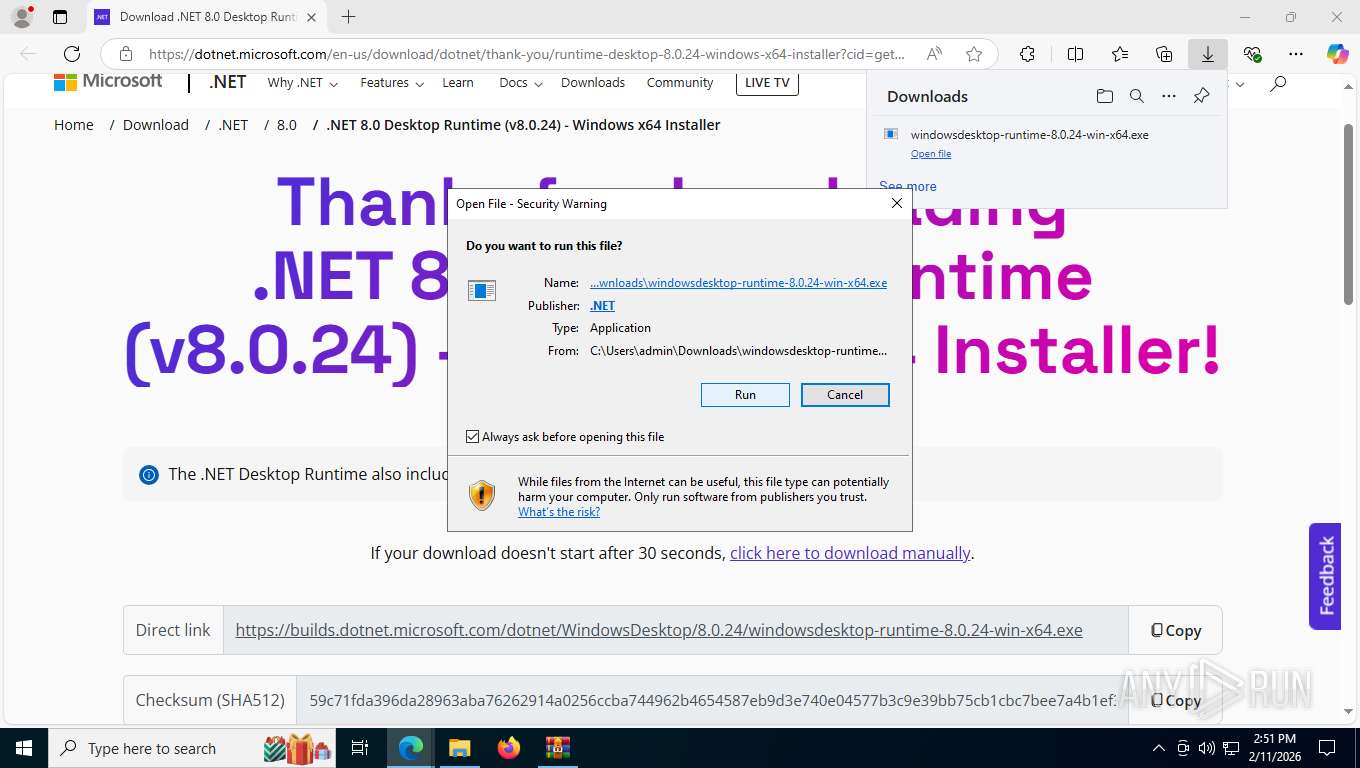
Task: Open Task View on the taskbar
Action: pos(360,748)
